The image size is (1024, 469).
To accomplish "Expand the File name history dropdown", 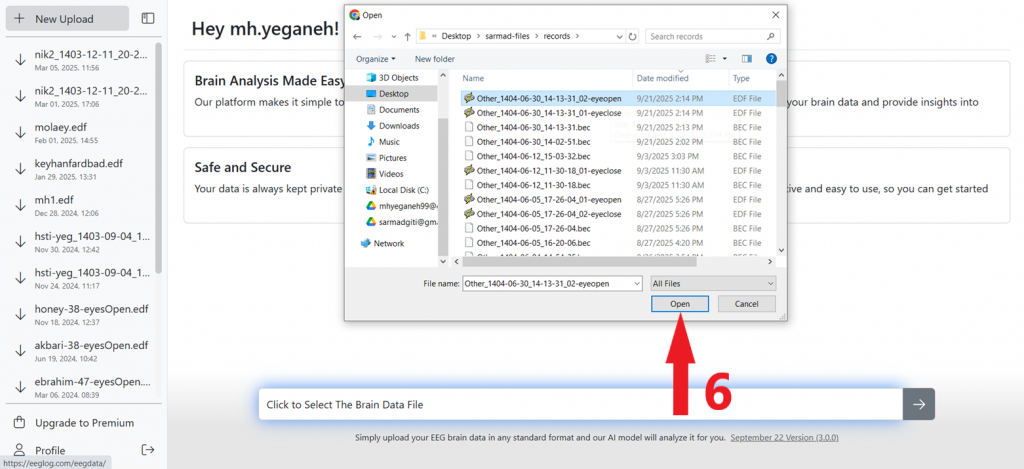I will coord(637,283).
